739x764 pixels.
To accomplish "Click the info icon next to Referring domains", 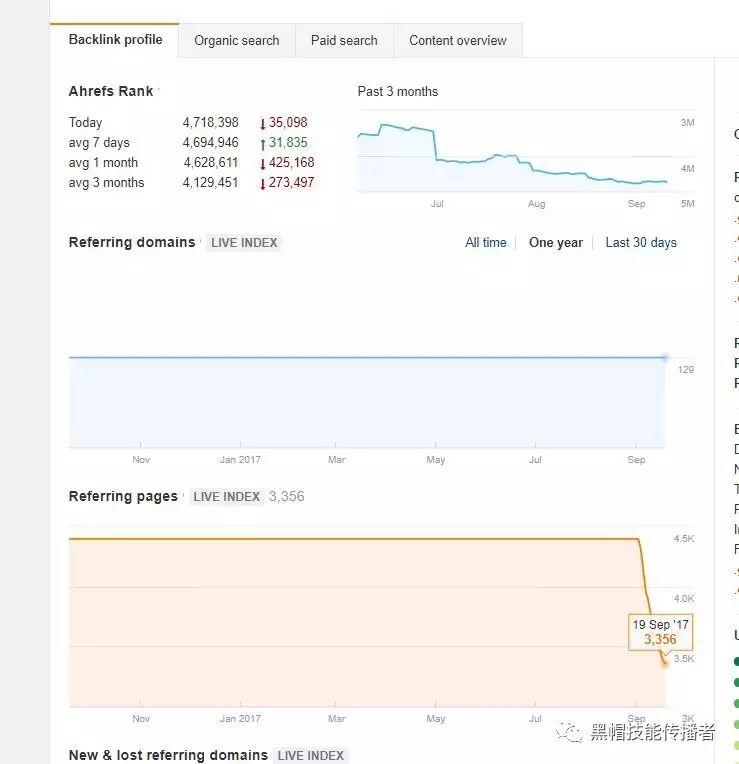I will (201, 242).
